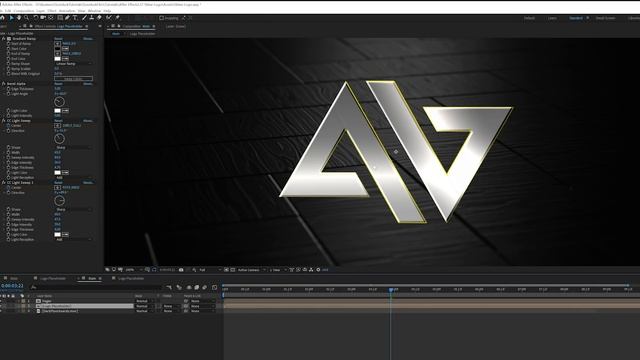Open the Animation menu
Screen dimensions: 640x360
tap(67, 11)
